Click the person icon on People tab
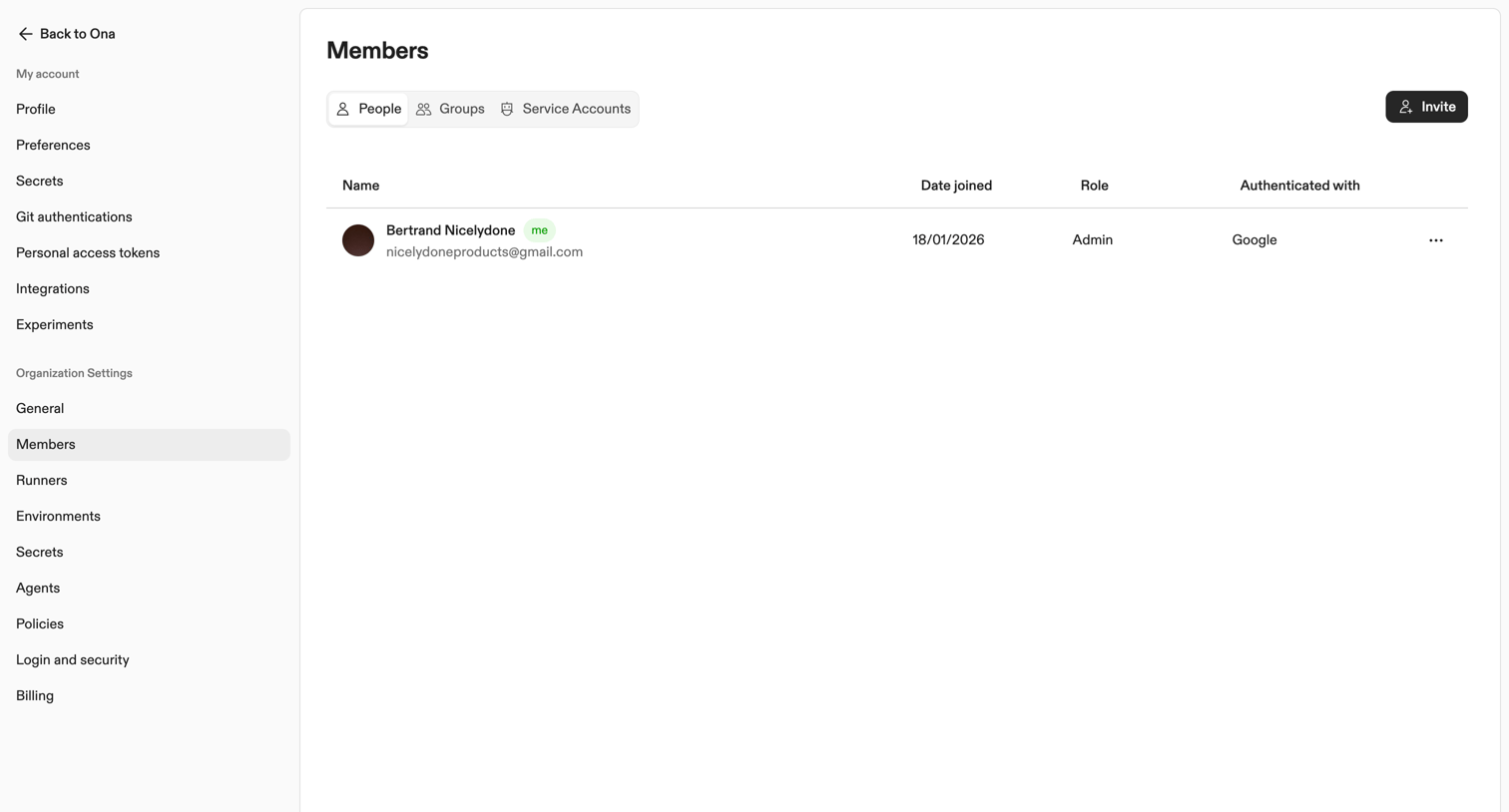This screenshot has height=812, width=1509. coord(343,109)
